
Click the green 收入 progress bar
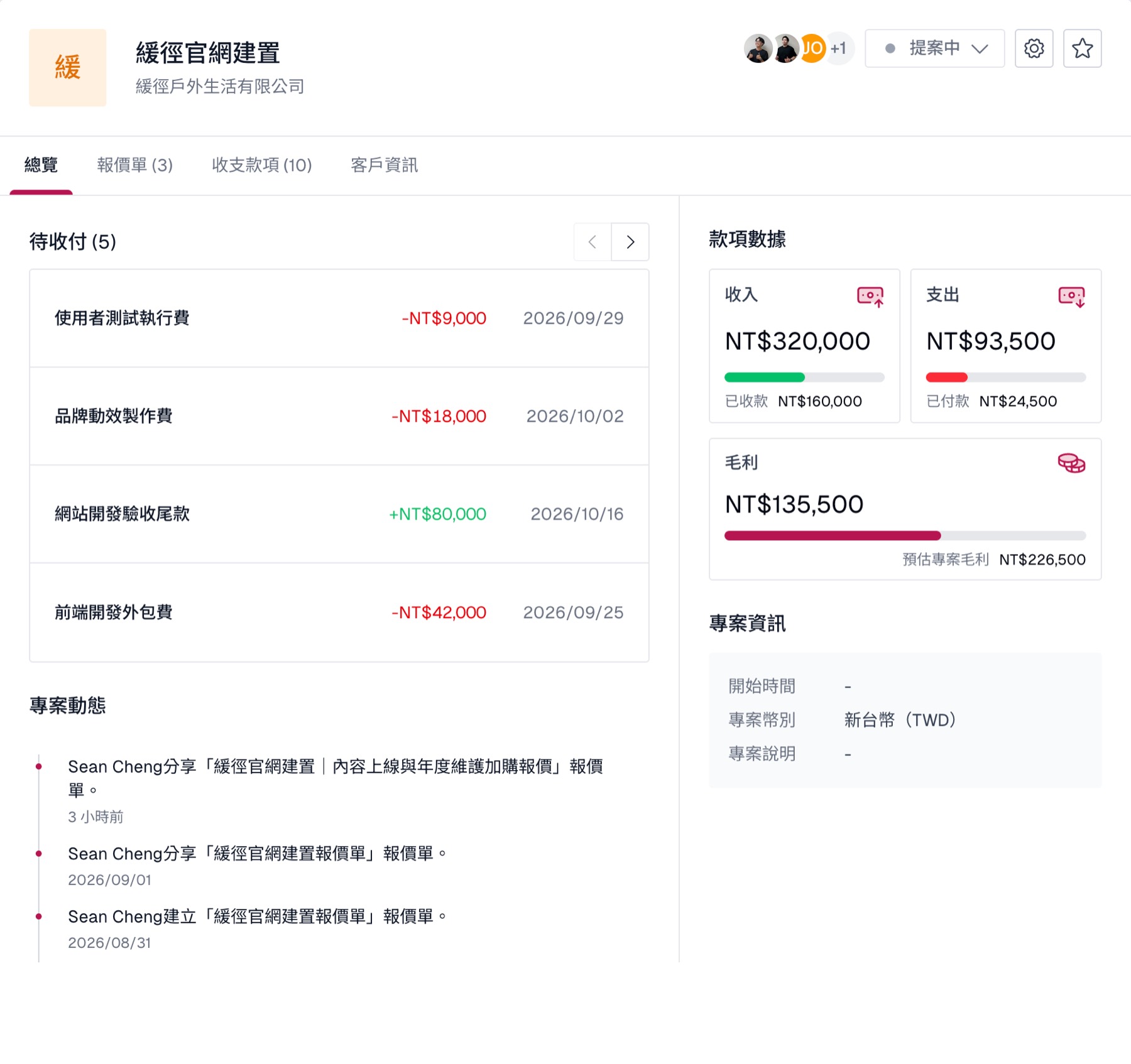pos(804,377)
